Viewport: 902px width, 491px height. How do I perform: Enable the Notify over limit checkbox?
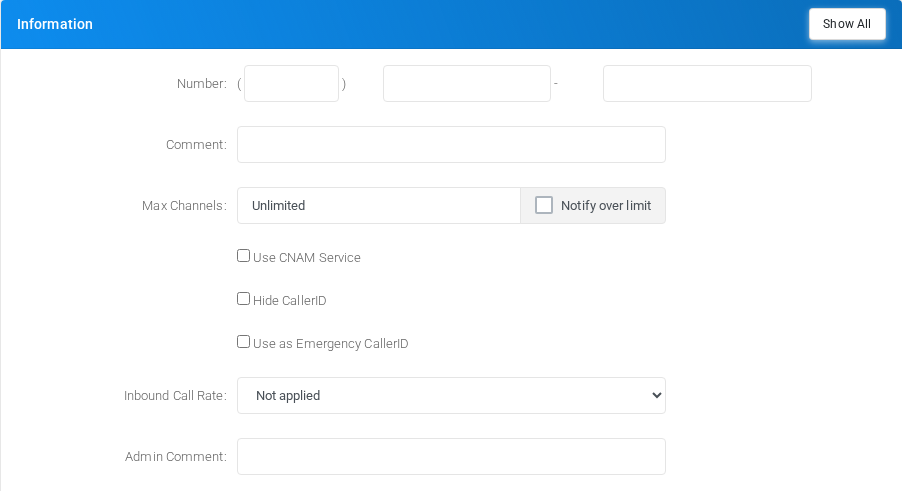click(x=544, y=205)
